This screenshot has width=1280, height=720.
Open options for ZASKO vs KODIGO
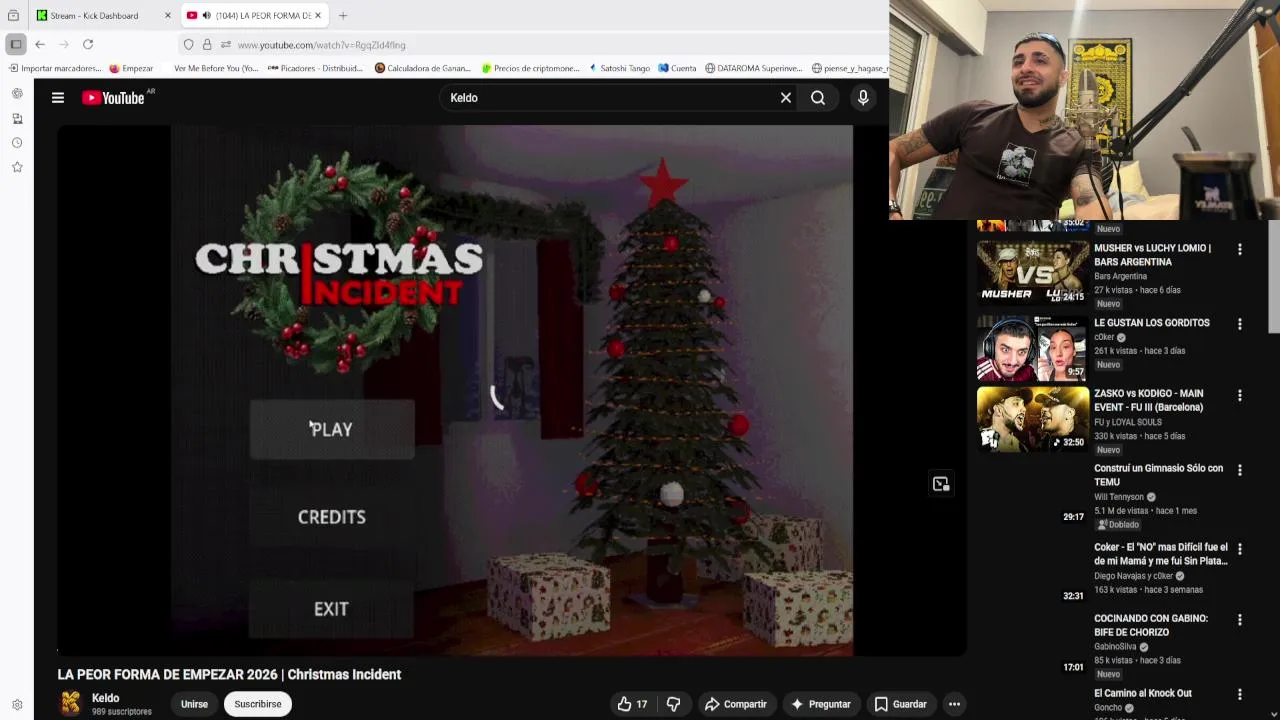point(1240,395)
